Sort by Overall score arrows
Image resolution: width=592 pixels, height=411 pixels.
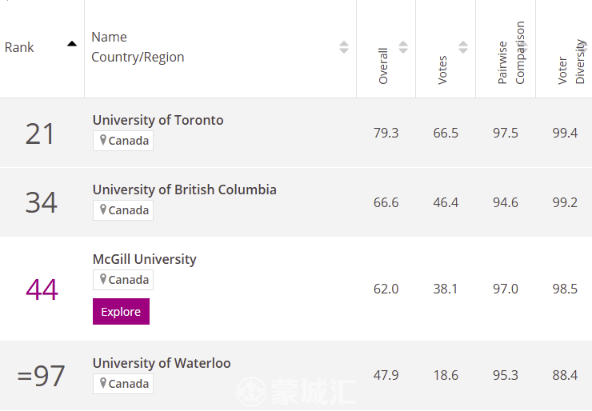[403, 47]
